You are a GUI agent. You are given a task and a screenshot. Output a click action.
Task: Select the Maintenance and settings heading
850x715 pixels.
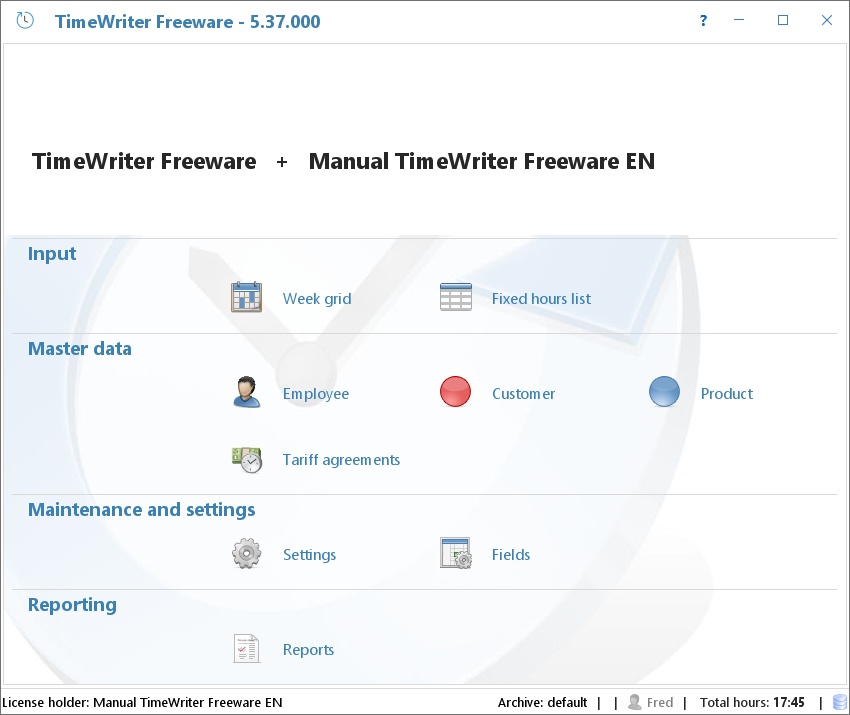point(141,509)
